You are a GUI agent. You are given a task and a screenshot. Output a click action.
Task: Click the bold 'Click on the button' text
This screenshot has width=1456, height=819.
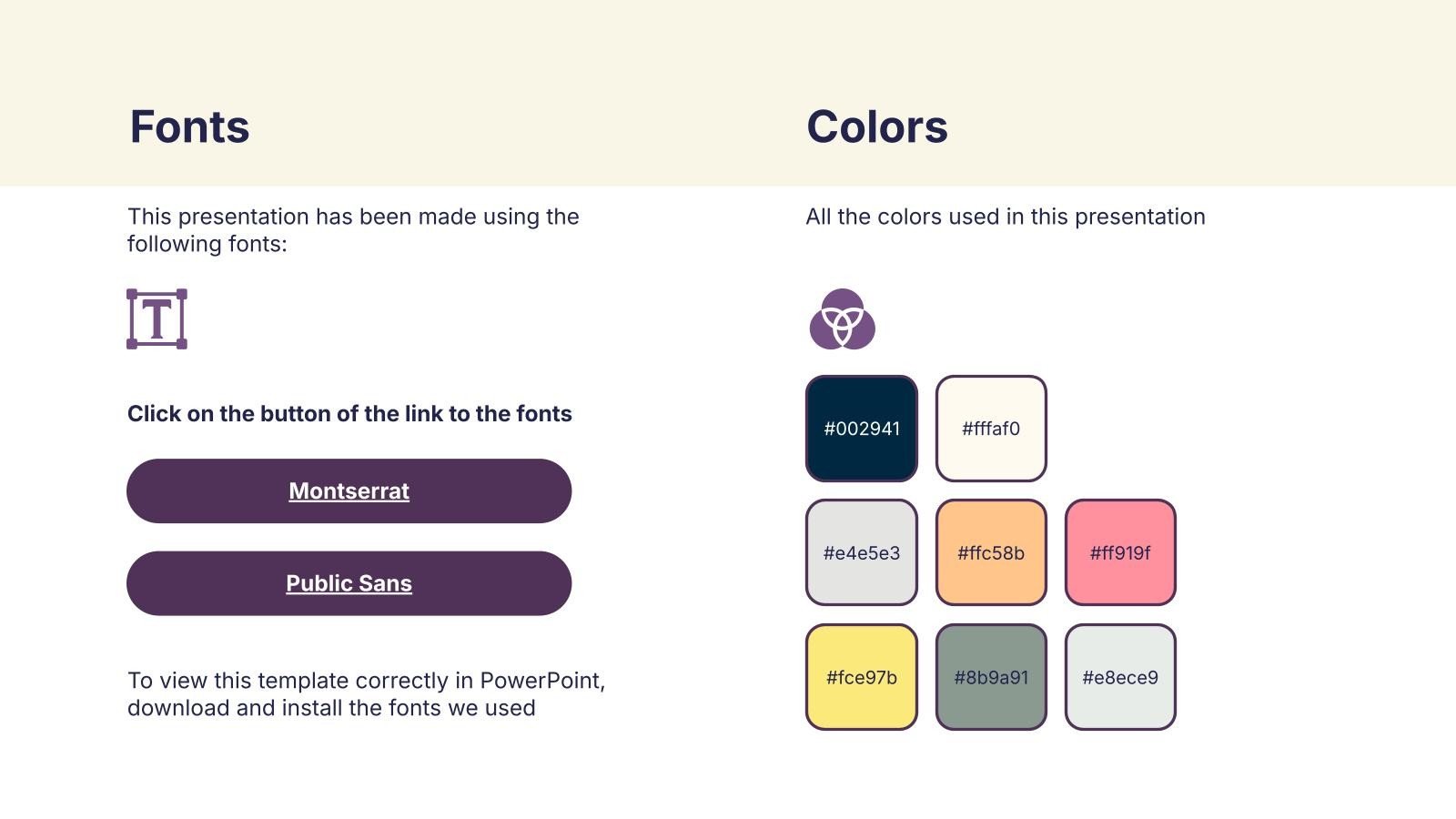click(349, 414)
